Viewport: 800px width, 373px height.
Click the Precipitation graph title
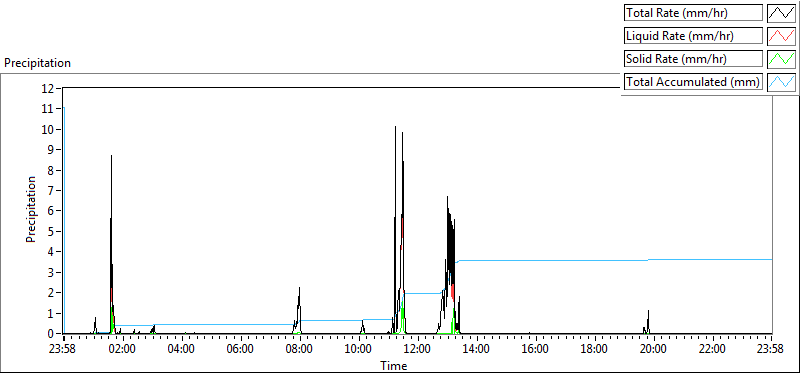(37, 63)
